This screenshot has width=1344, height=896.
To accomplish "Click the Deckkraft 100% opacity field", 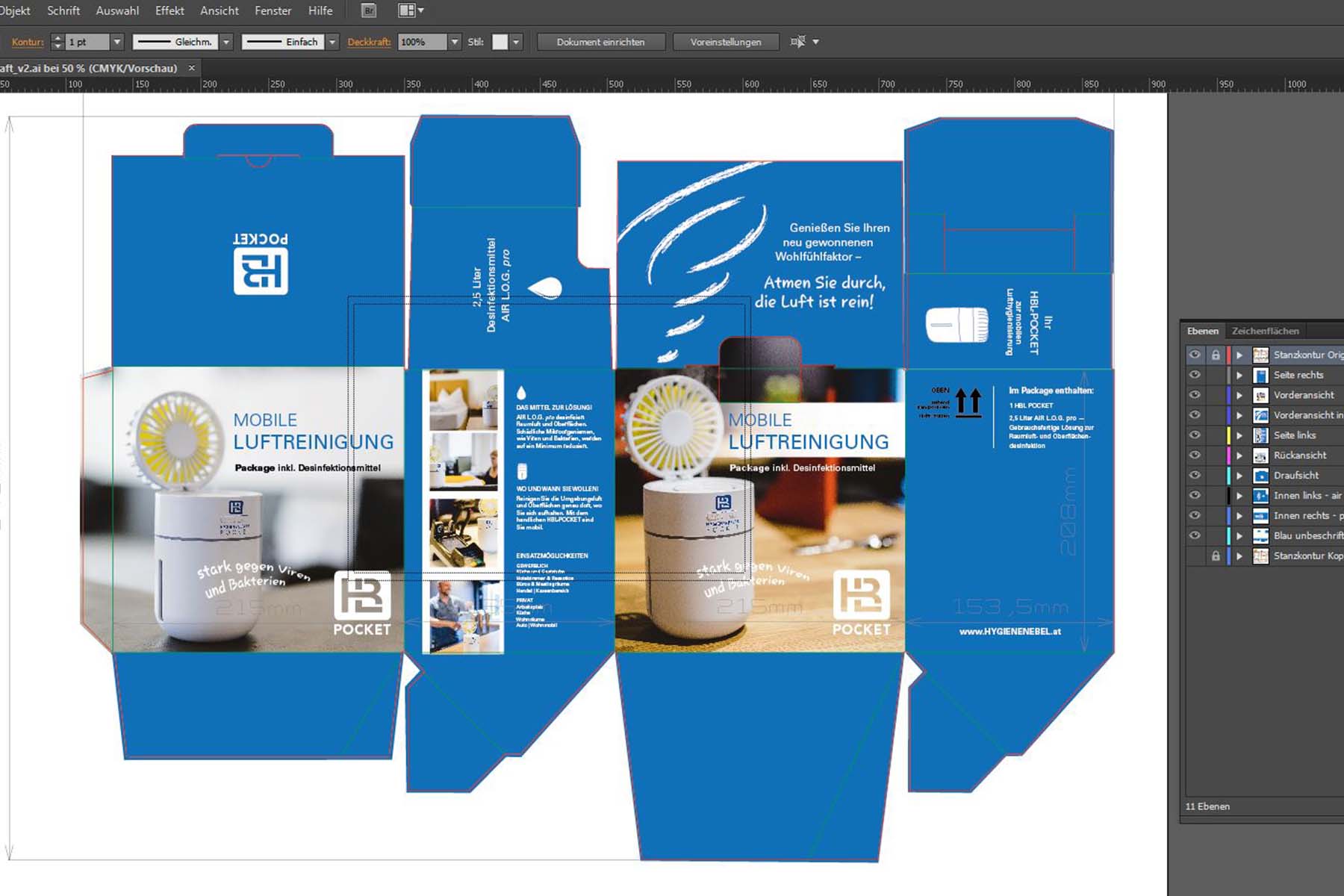I will click(x=423, y=42).
